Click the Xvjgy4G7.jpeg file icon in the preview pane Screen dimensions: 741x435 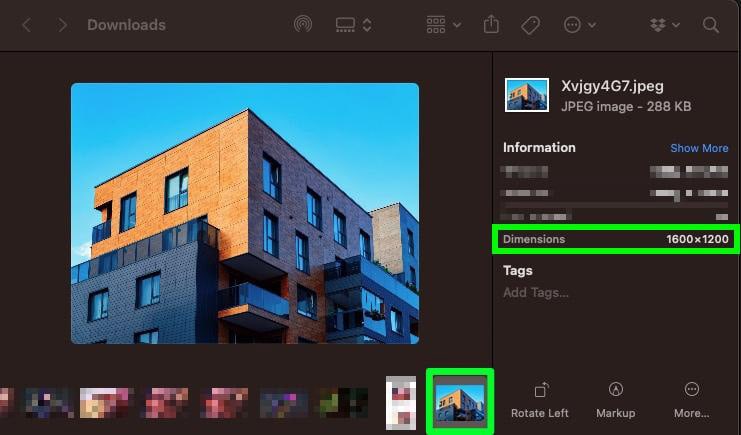click(x=527, y=97)
